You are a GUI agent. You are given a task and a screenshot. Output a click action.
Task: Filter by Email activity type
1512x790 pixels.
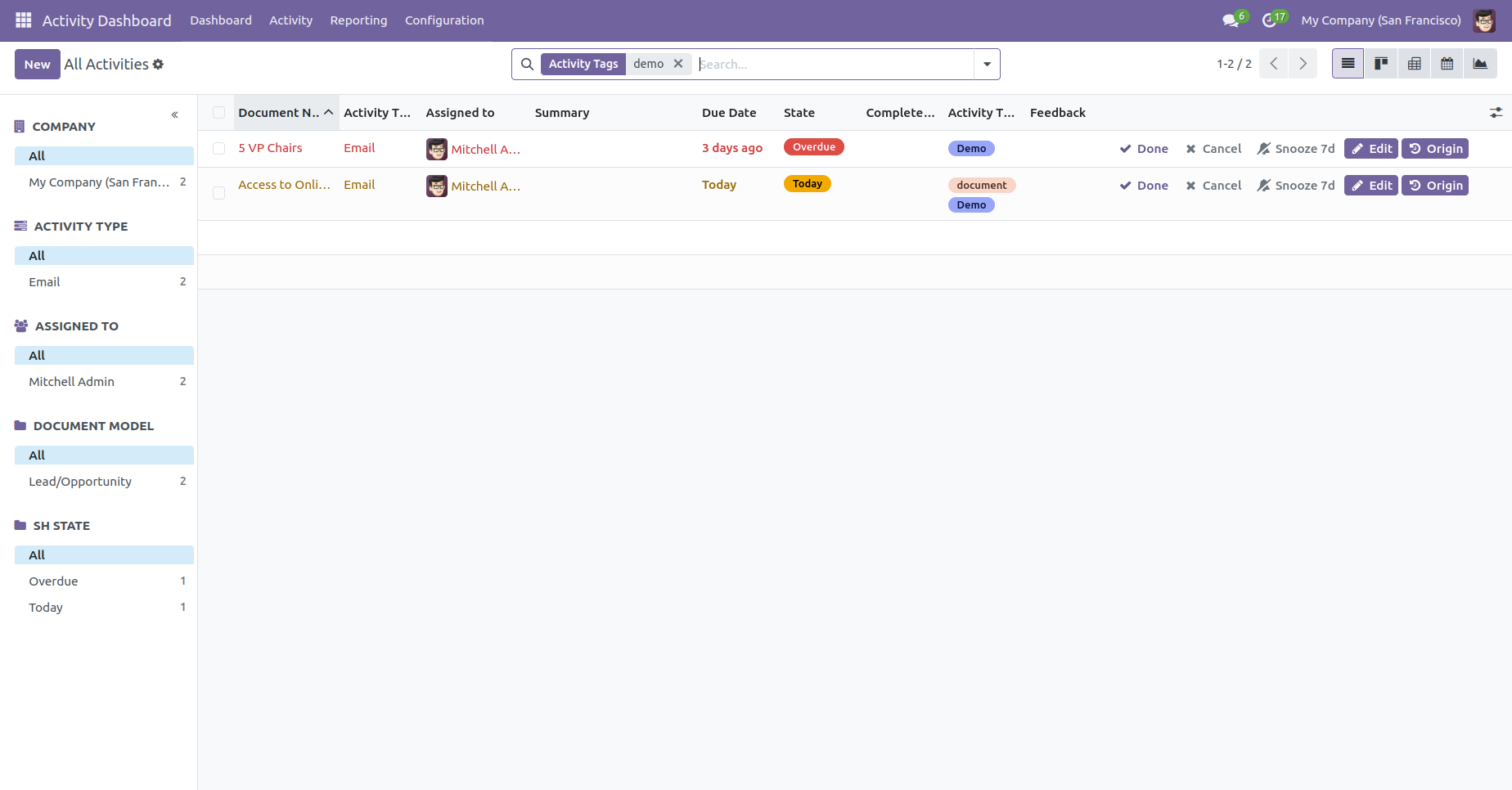coord(105,282)
